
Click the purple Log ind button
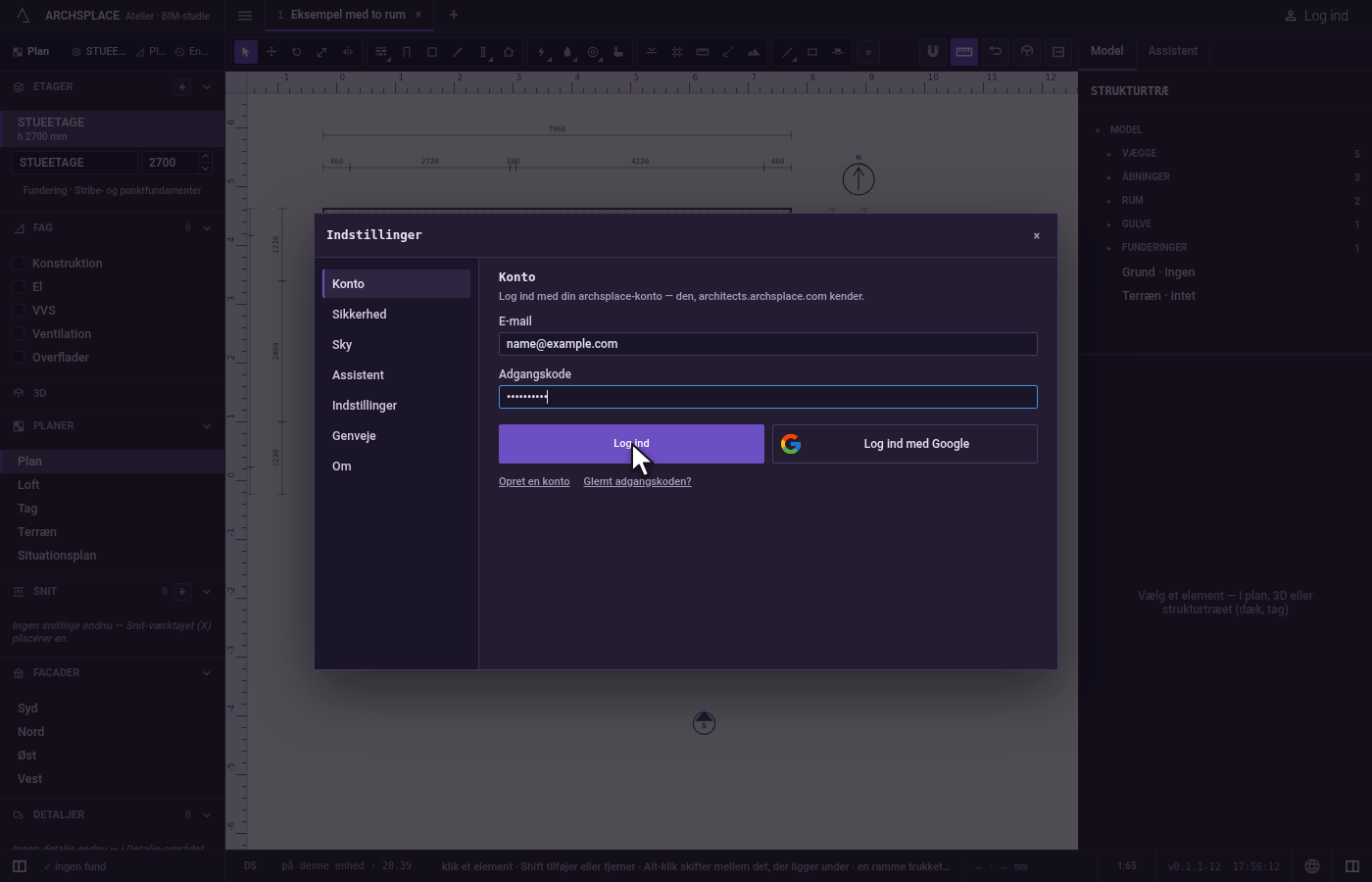tap(631, 444)
